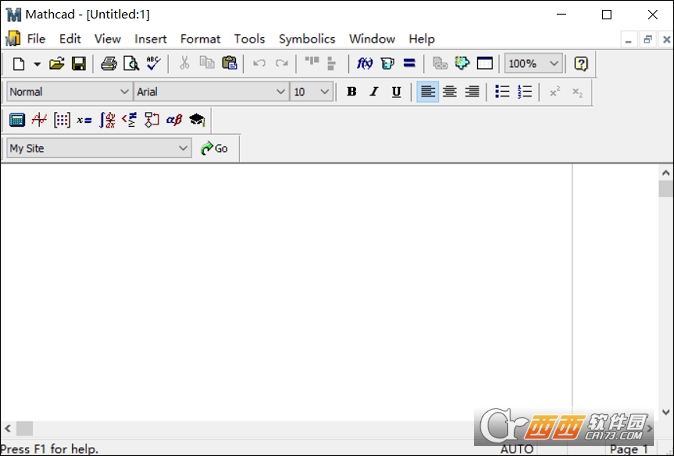Image resolution: width=674 pixels, height=456 pixels.
Task: Click the Go button
Action: coord(214,148)
